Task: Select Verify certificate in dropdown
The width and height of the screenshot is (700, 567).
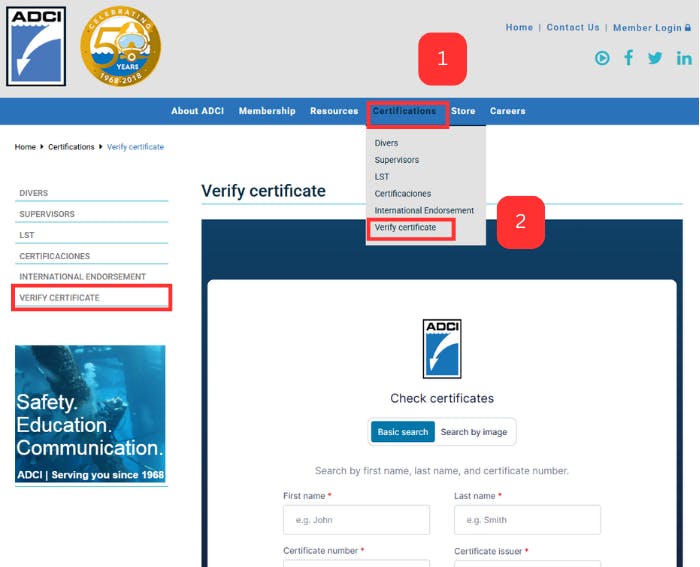Action: click(405, 227)
